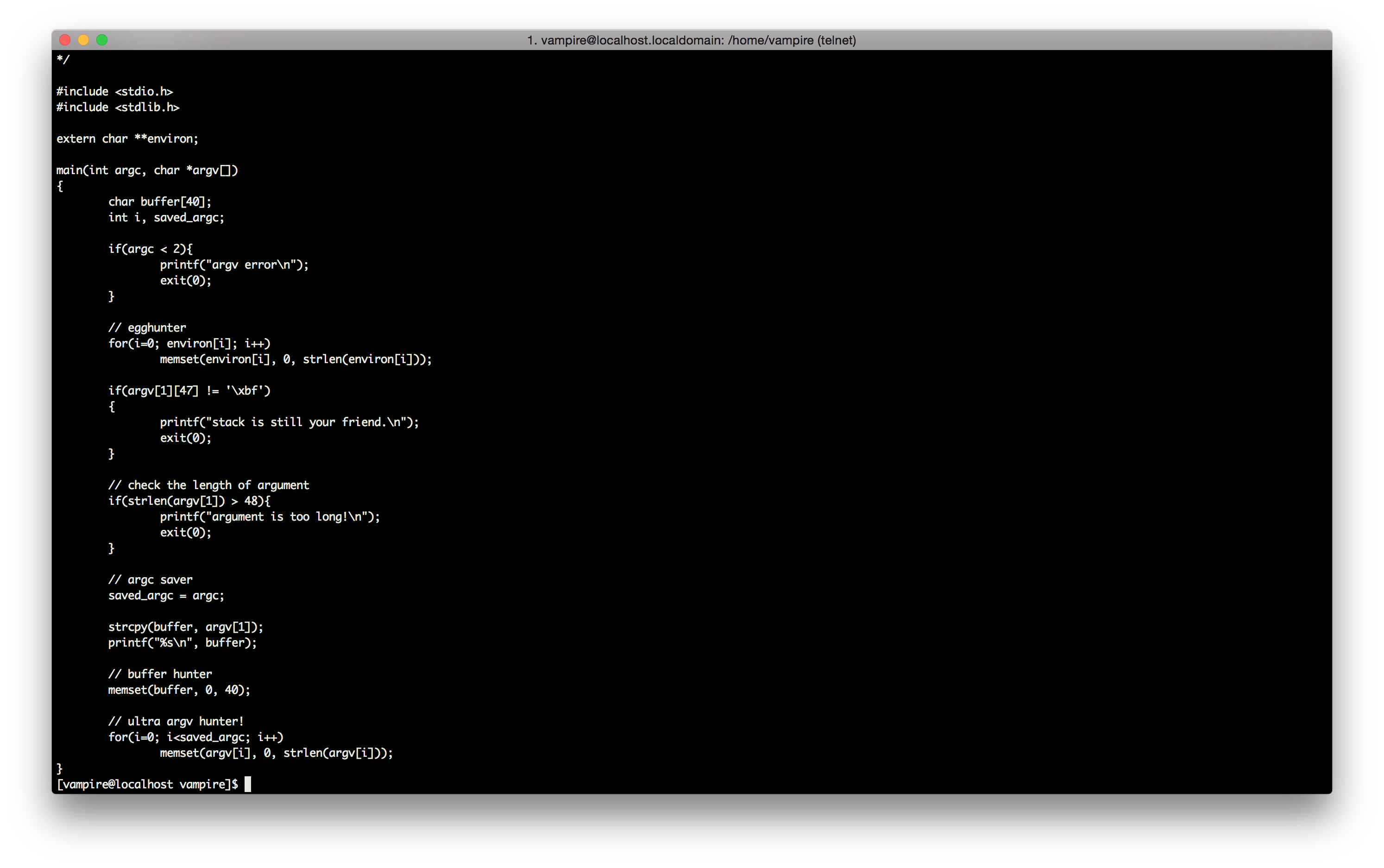The width and height of the screenshot is (1384, 868).
Task: Click the 'stack is still your friend' printf
Action: (289, 422)
